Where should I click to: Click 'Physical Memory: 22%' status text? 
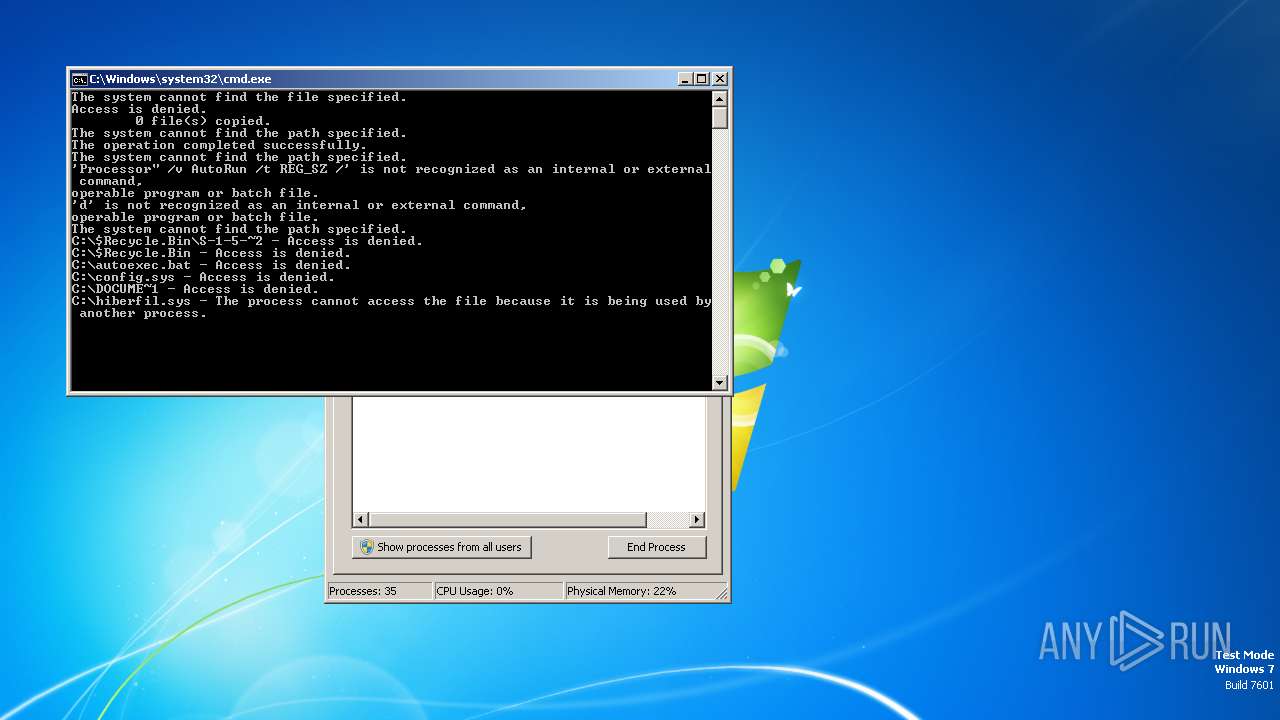click(621, 591)
